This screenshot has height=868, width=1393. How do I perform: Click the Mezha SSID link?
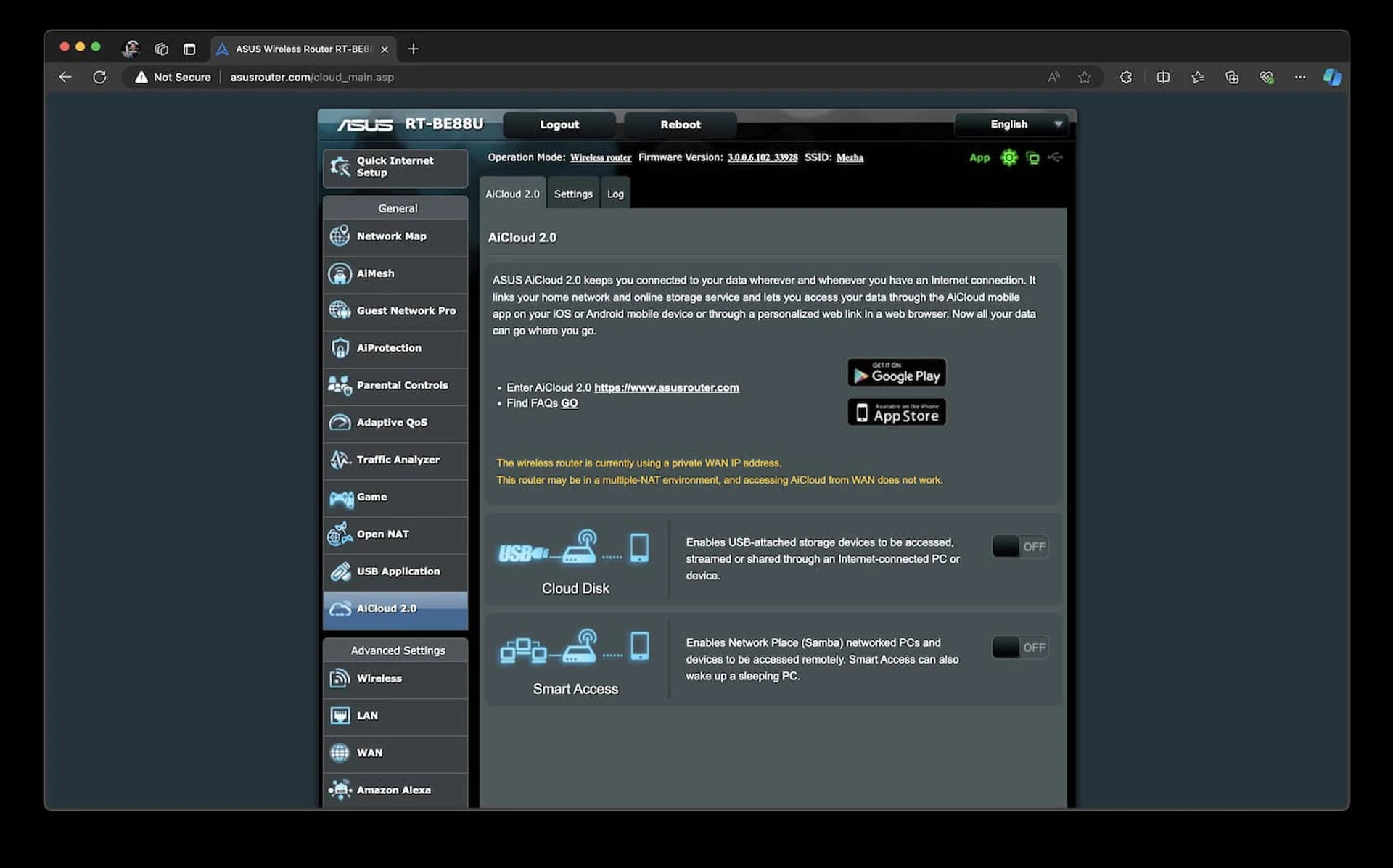coord(850,157)
